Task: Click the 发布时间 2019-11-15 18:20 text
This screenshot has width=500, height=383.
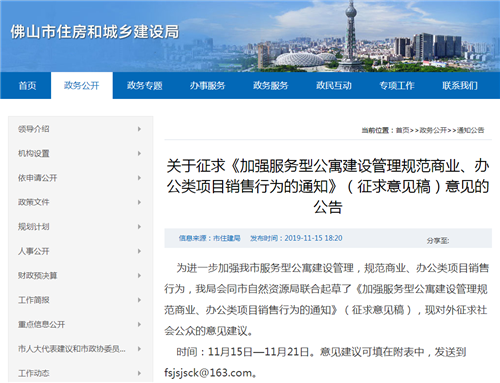Action: click(296, 238)
